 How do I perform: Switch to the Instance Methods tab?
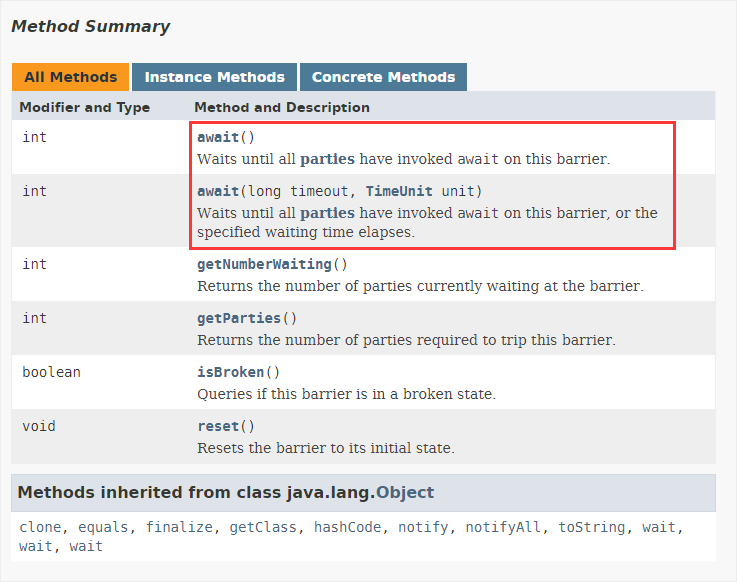(x=214, y=77)
